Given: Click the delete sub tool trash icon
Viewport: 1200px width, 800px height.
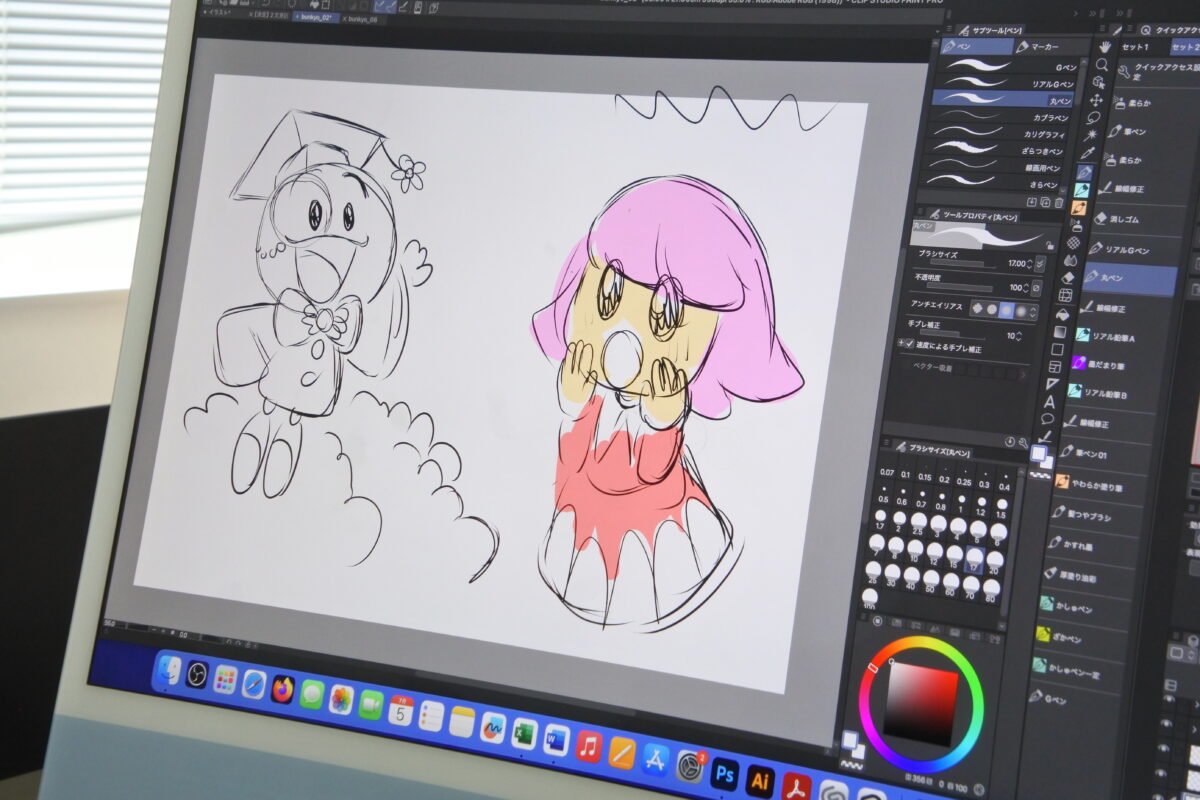Looking at the screenshot, I should (1059, 202).
